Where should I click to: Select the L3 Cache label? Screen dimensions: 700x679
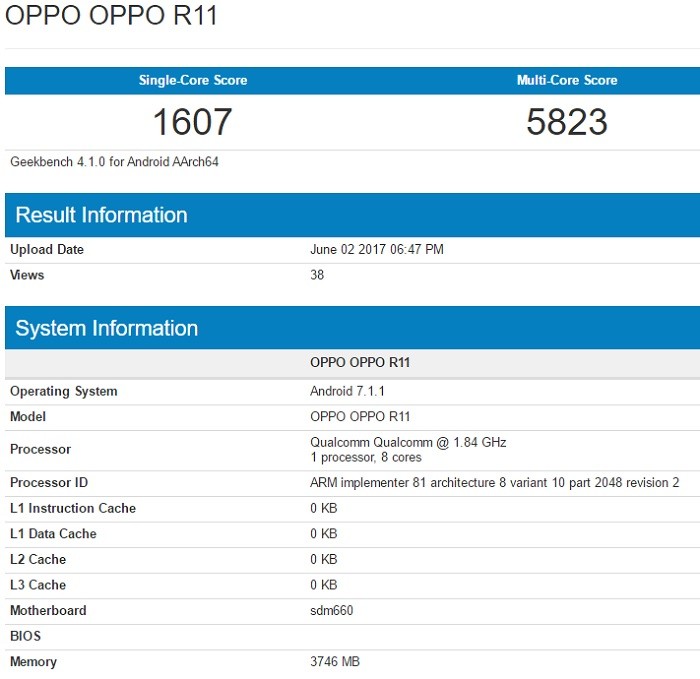tap(38, 585)
